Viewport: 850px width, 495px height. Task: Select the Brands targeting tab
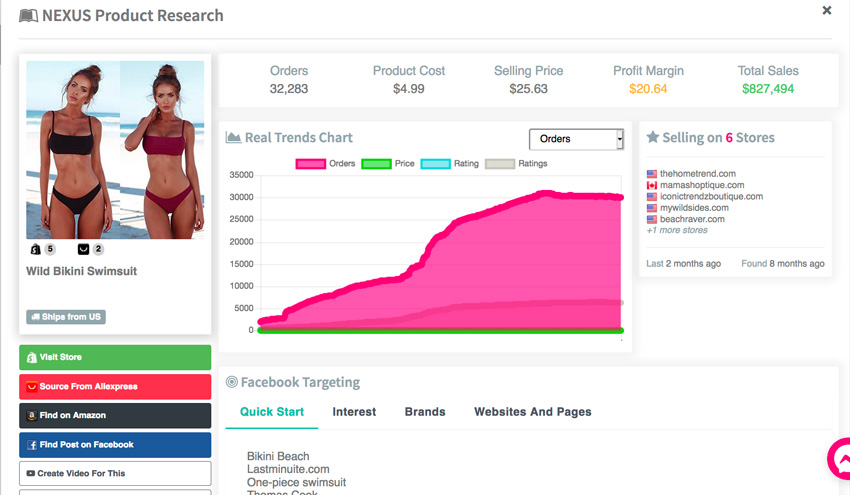tap(425, 412)
